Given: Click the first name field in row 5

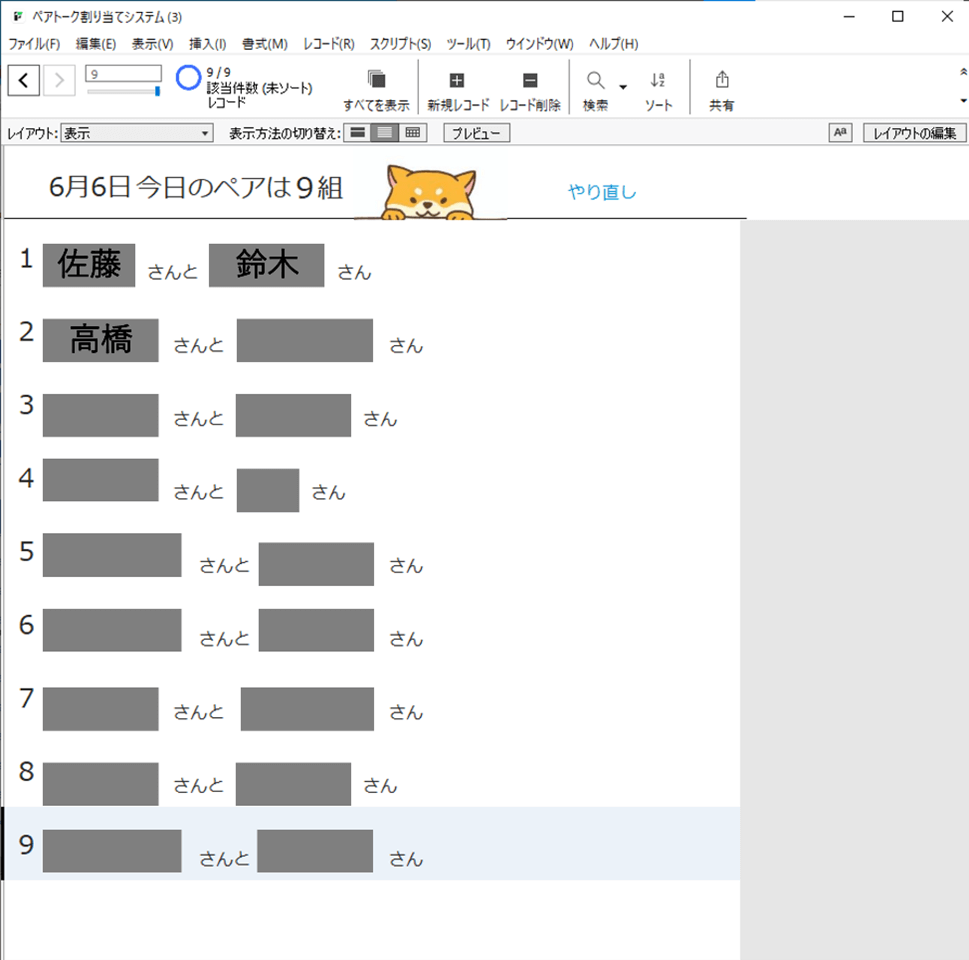Looking at the screenshot, I should click(x=112, y=555).
